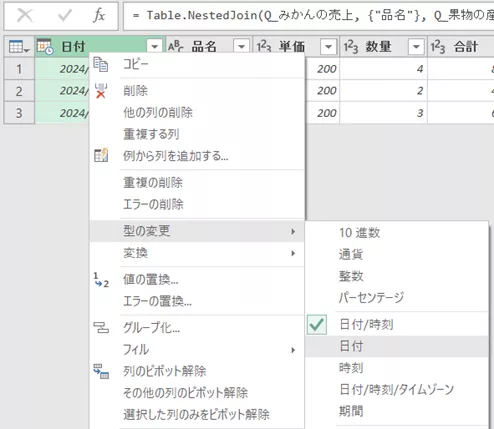The image size is (494, 429).
Task: Click the fx function icon
Action: [x=99, y=15]
